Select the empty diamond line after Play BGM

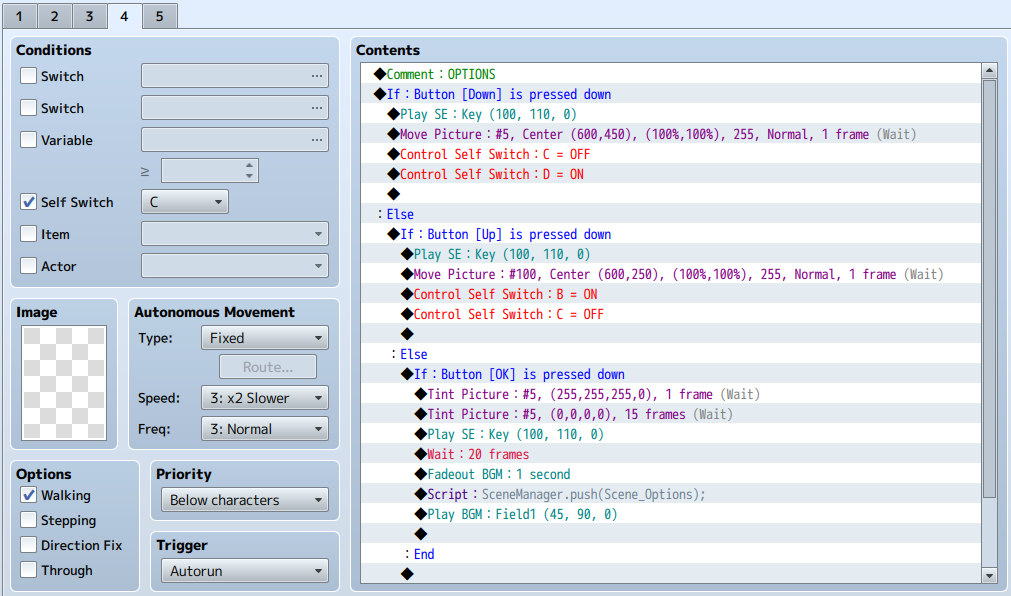coord(671,534)
